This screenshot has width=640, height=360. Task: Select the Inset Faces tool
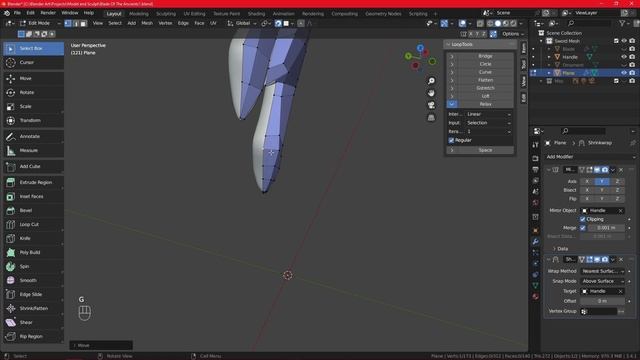coord(33,196)
